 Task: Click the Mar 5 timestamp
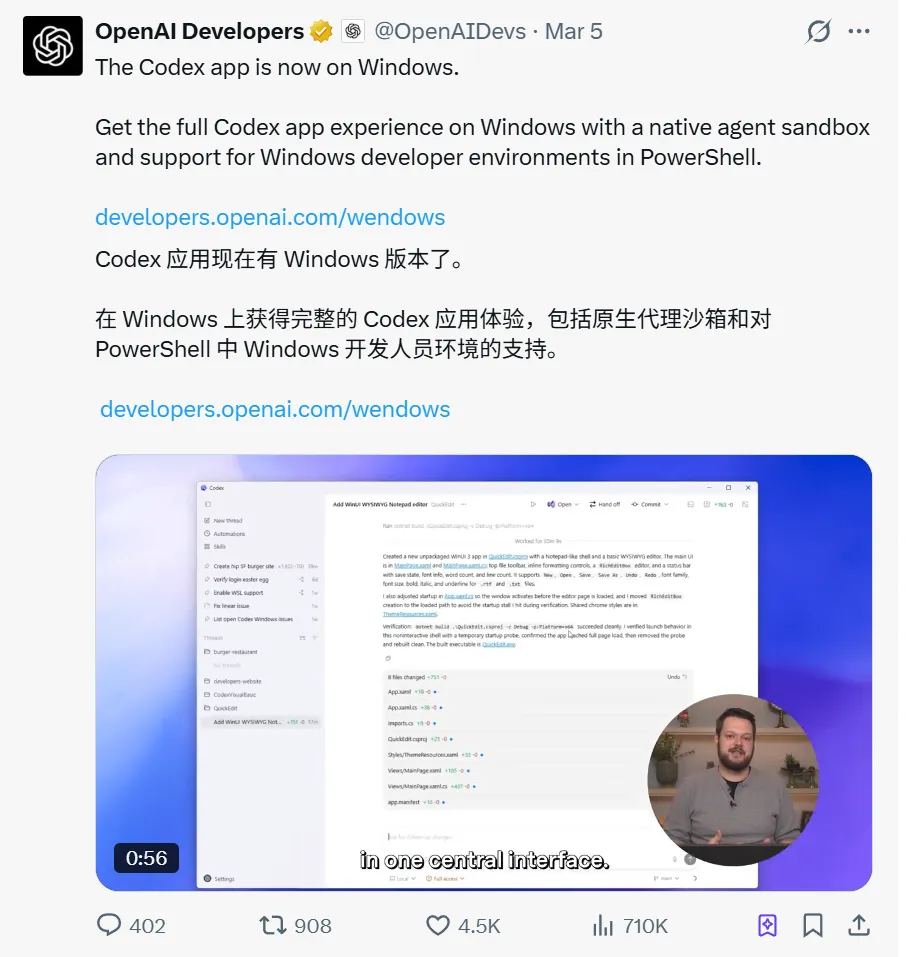(573, 32)
